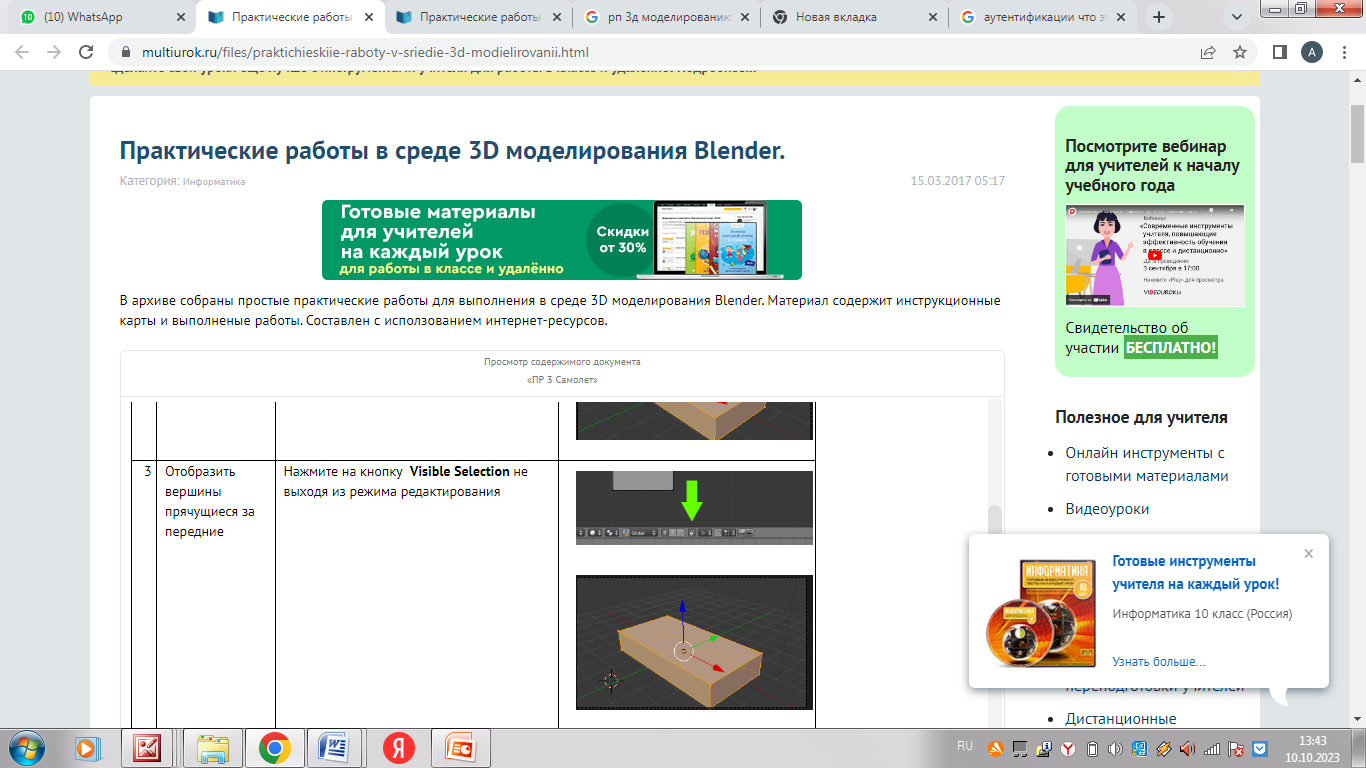Open PowerPoint from the taskbar

pos(461,748)
